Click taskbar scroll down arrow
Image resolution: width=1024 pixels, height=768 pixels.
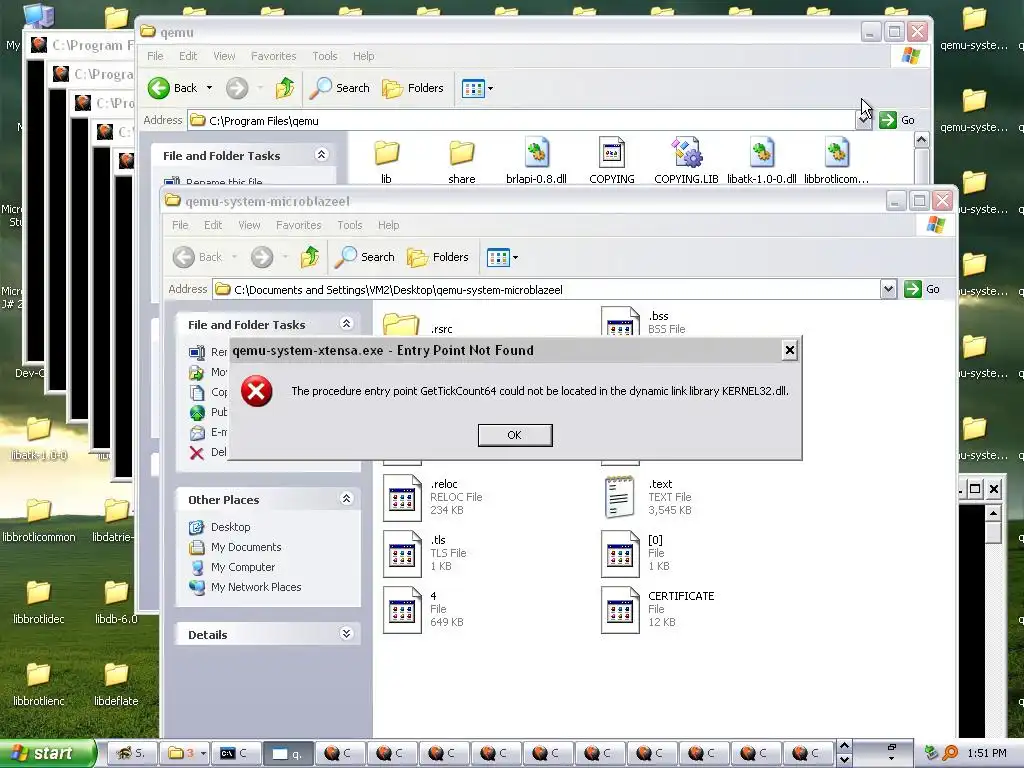844,760
